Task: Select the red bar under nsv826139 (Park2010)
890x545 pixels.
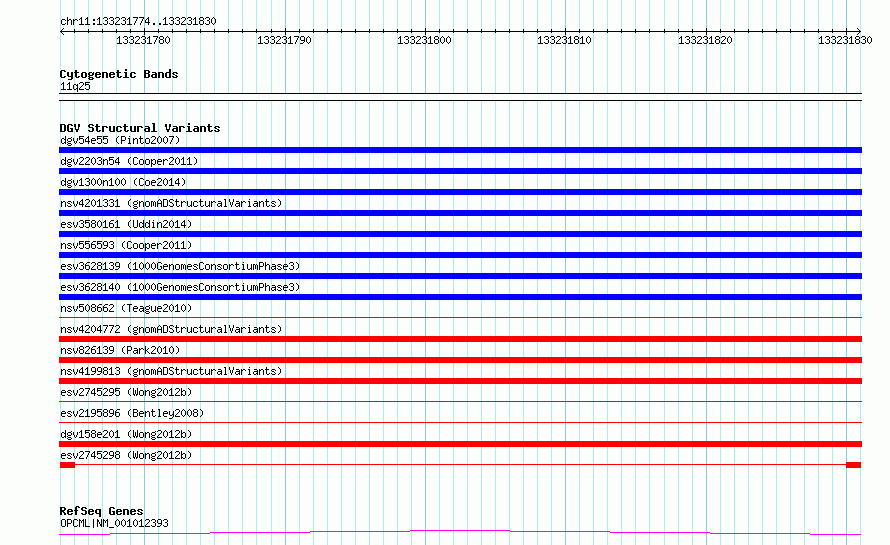Action: [460, 360]
